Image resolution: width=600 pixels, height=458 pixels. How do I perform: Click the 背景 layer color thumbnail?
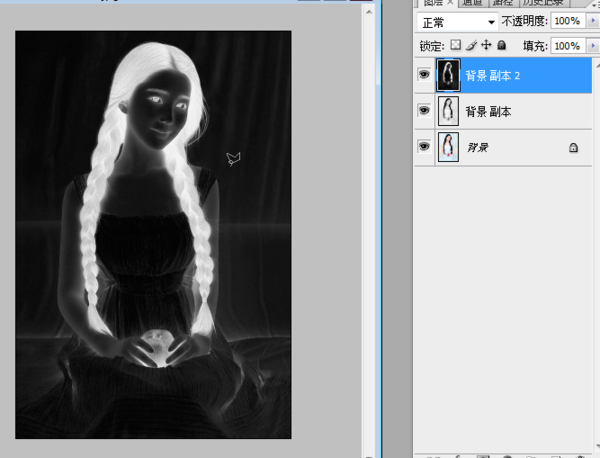449,147
